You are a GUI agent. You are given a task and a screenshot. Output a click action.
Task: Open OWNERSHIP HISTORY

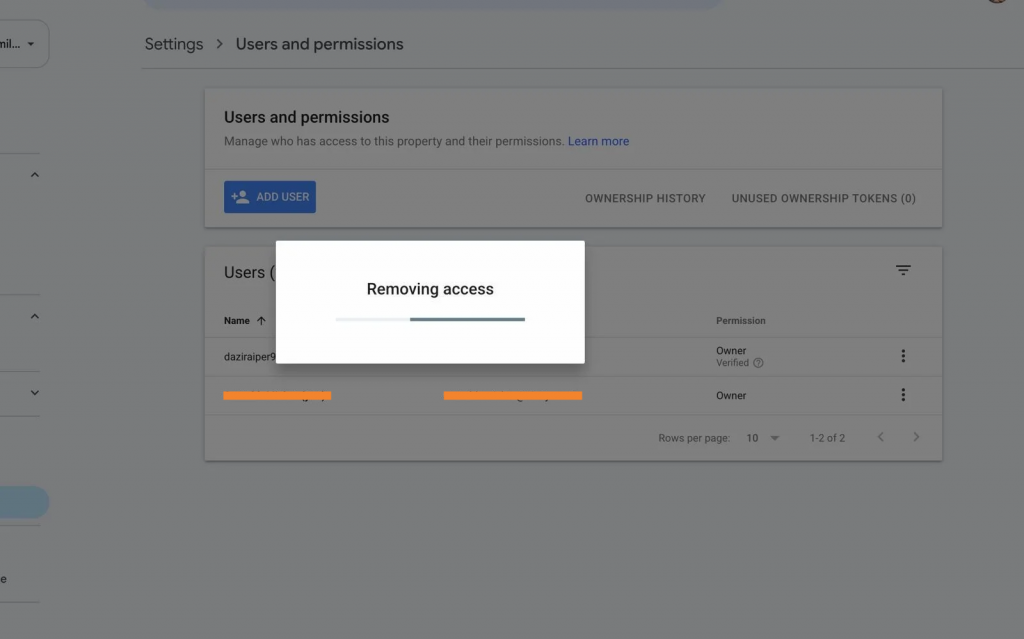click(645, 198)
